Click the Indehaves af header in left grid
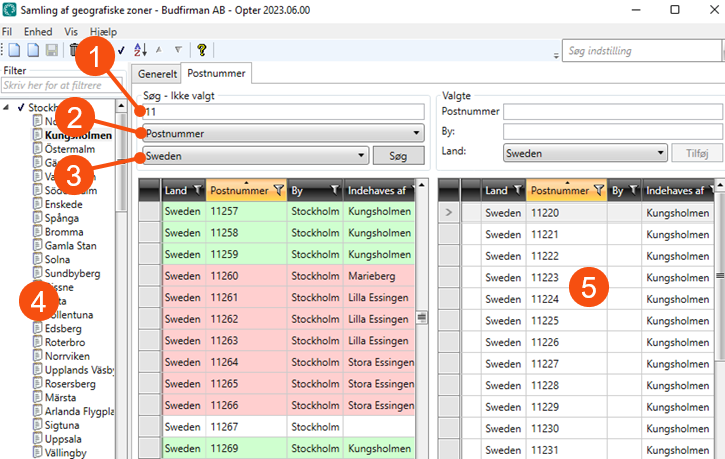 tap(376, 190)
